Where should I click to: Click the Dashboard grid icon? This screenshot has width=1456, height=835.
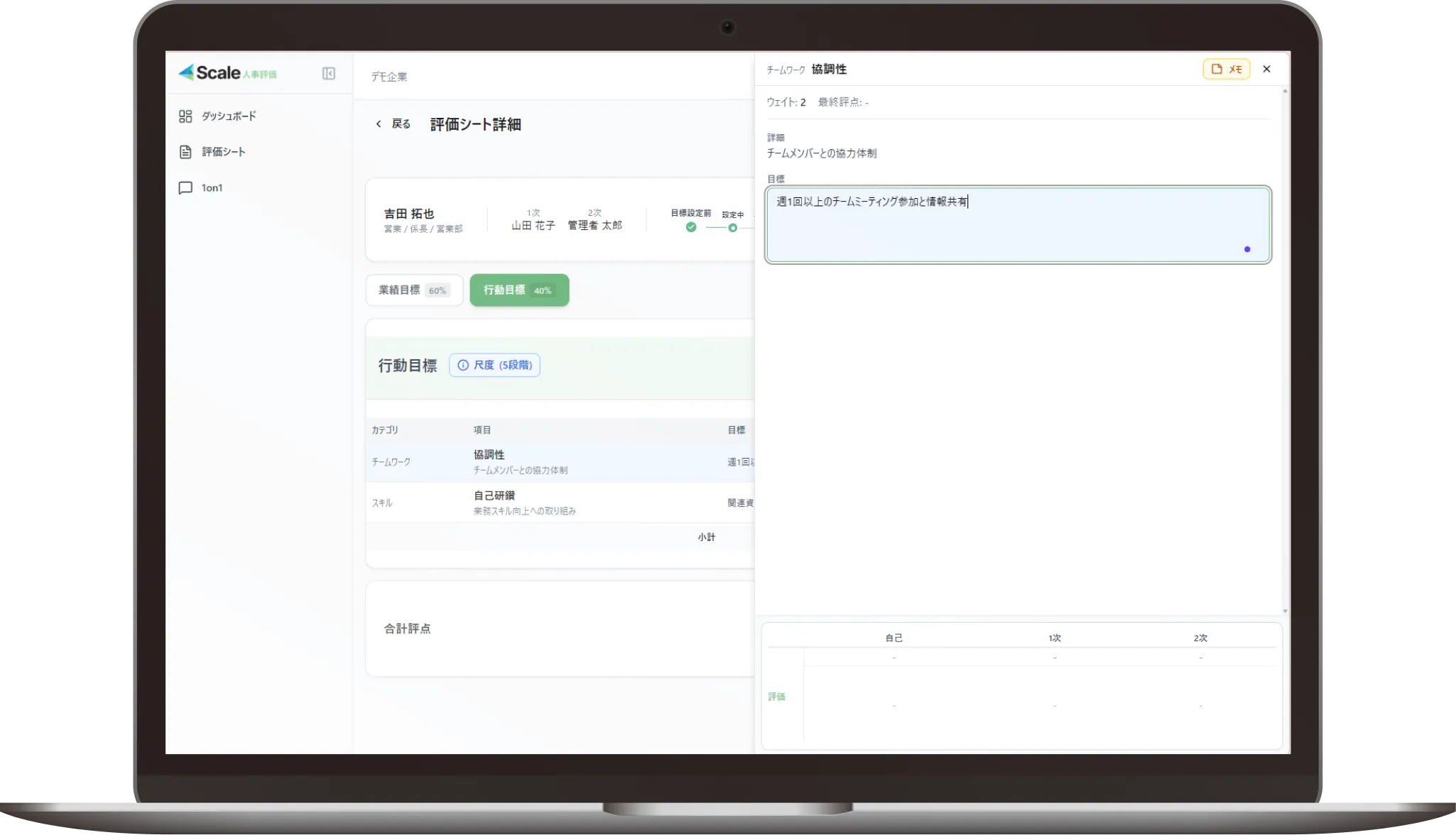click(185, 116)
